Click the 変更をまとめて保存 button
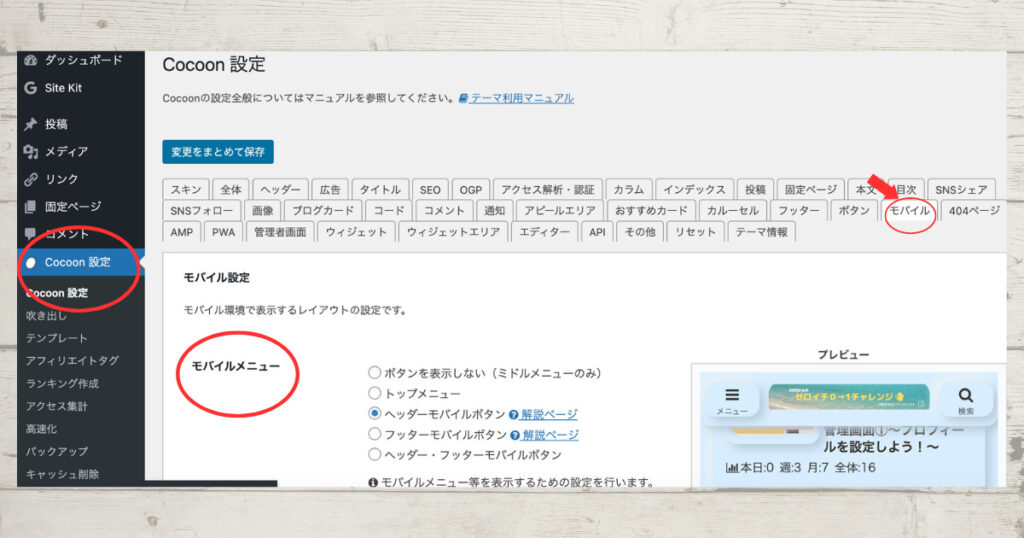The height and width of the screenshot is (538, 1024). tap(218, 151)
